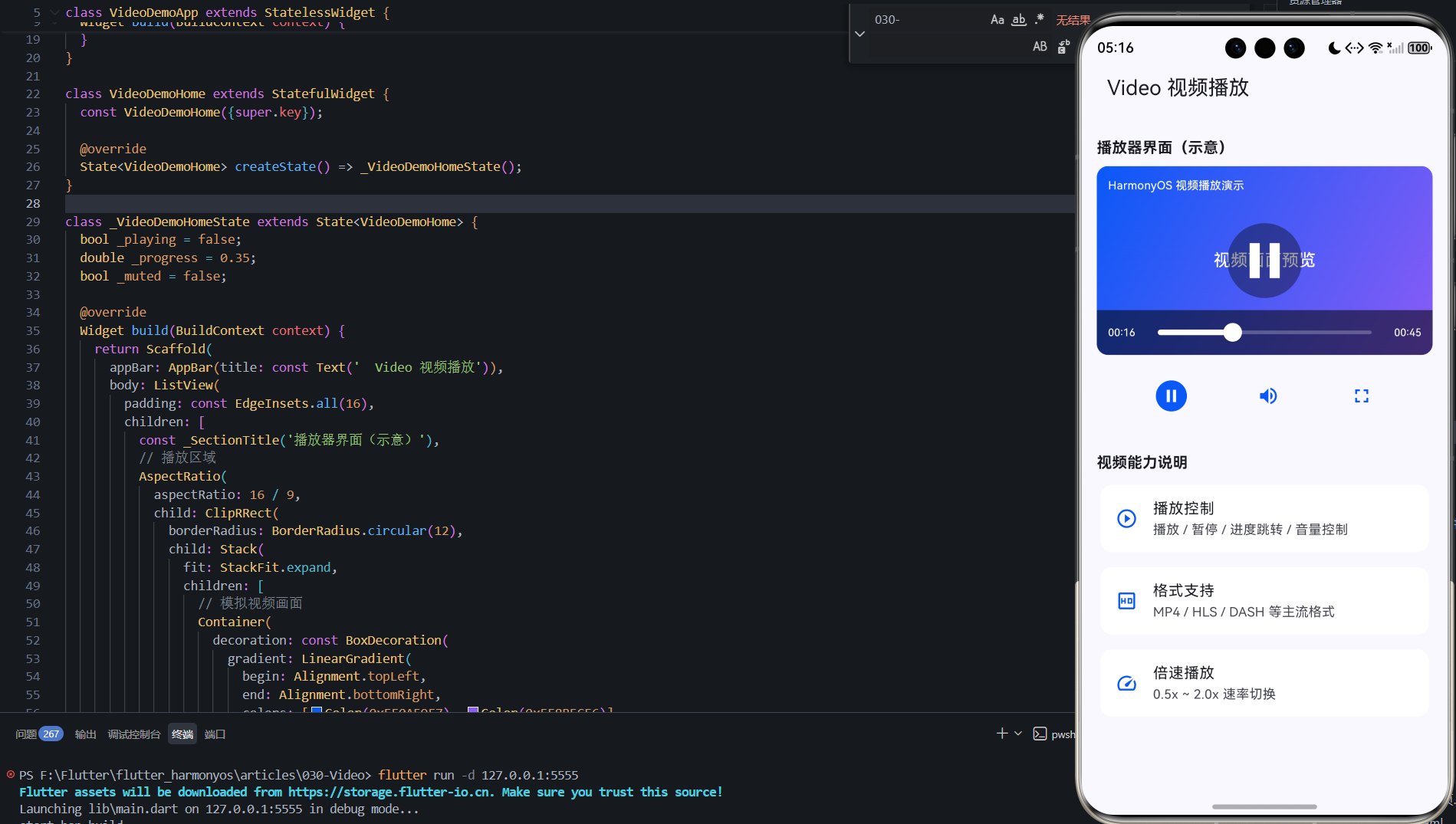Collapse the replace row with the chevron

tap(859, 34)
